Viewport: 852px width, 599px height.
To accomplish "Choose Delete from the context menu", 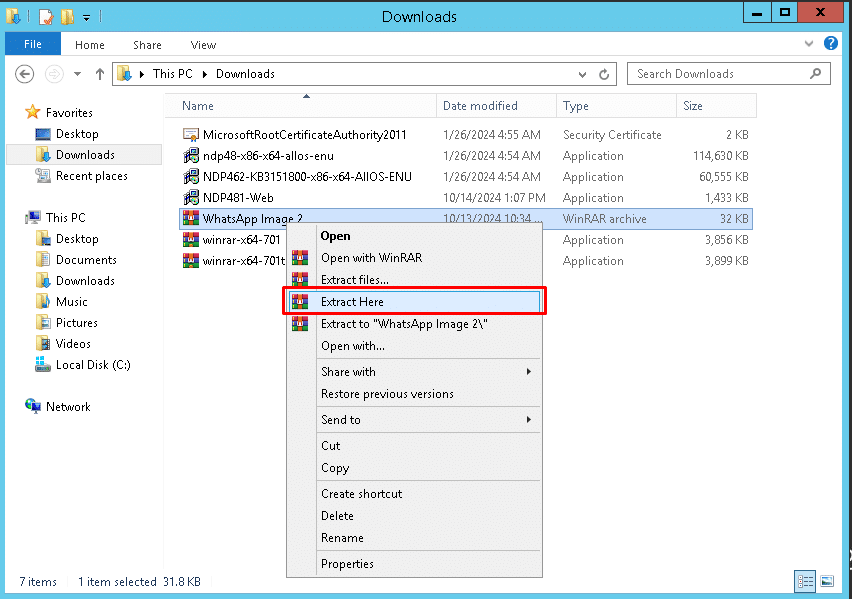I will [337, 516].
